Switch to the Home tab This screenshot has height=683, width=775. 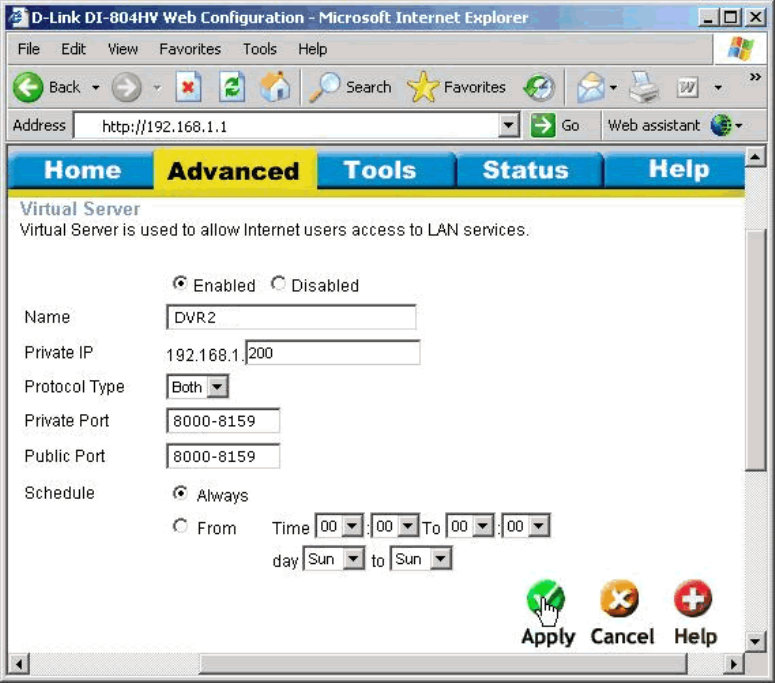(x=81, y=170)
